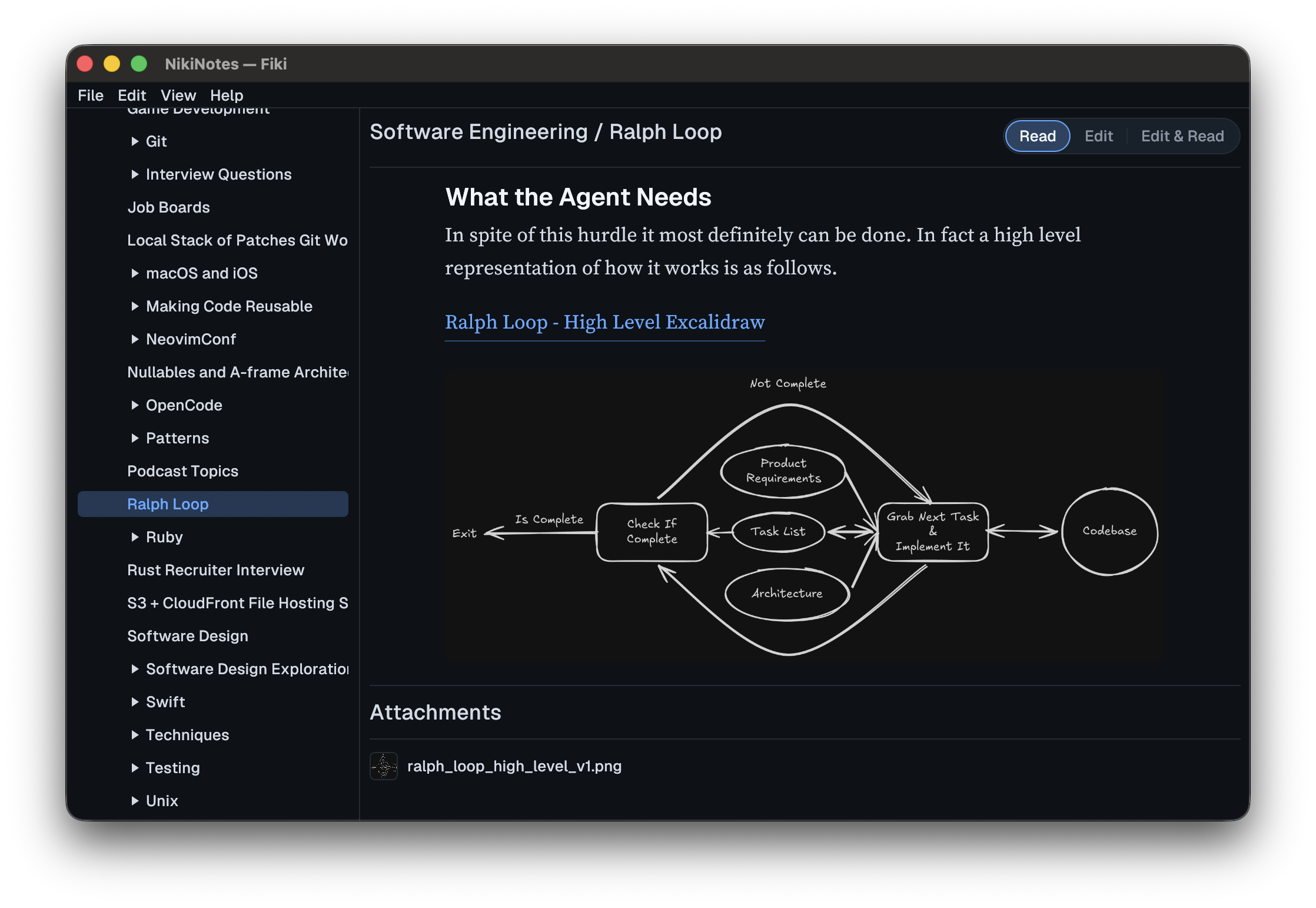1316x908 pixels.
Task: Open the OpenCode page label
Action: point(184,405)
